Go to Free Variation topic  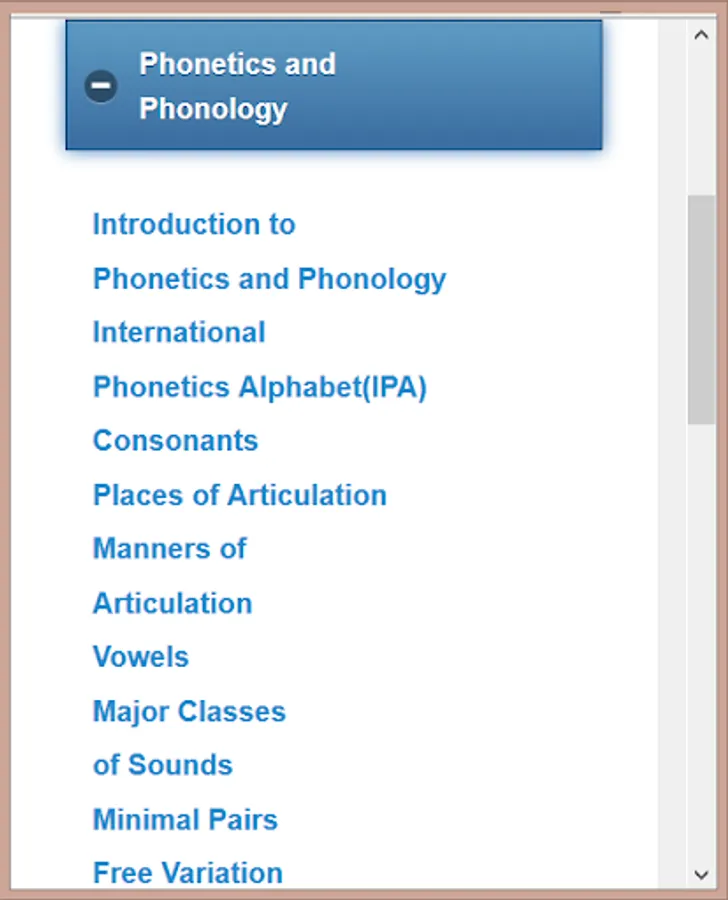[188, 873]
